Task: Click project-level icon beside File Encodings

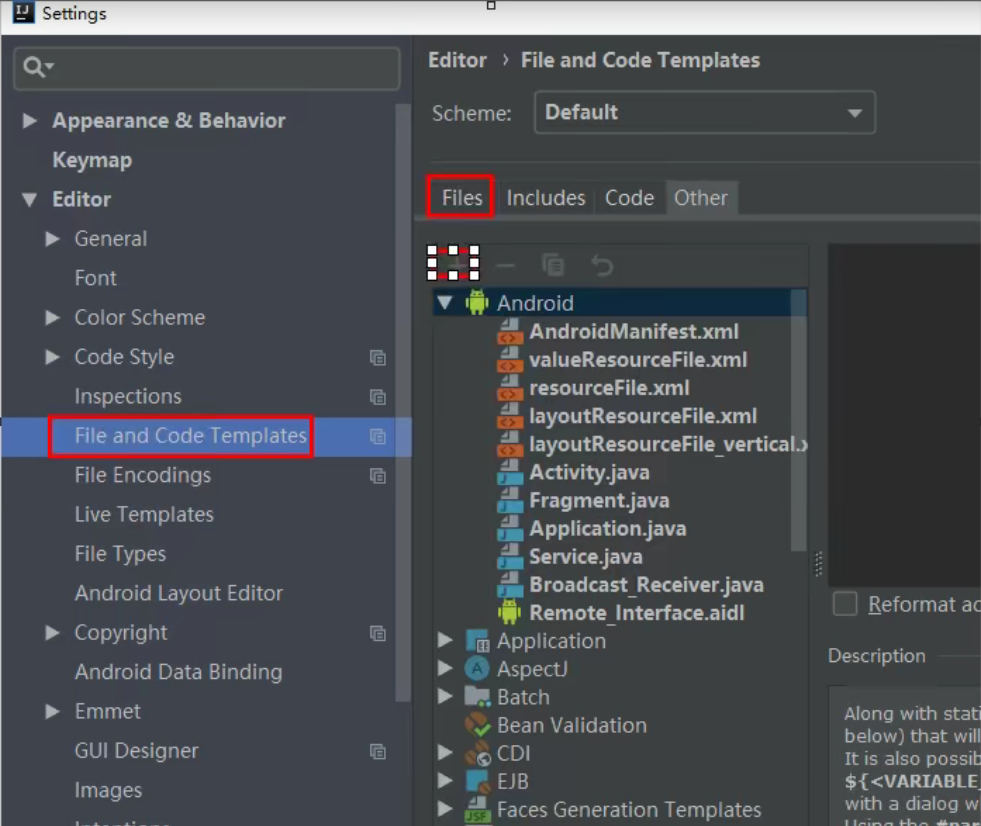Action: point(377,476)
